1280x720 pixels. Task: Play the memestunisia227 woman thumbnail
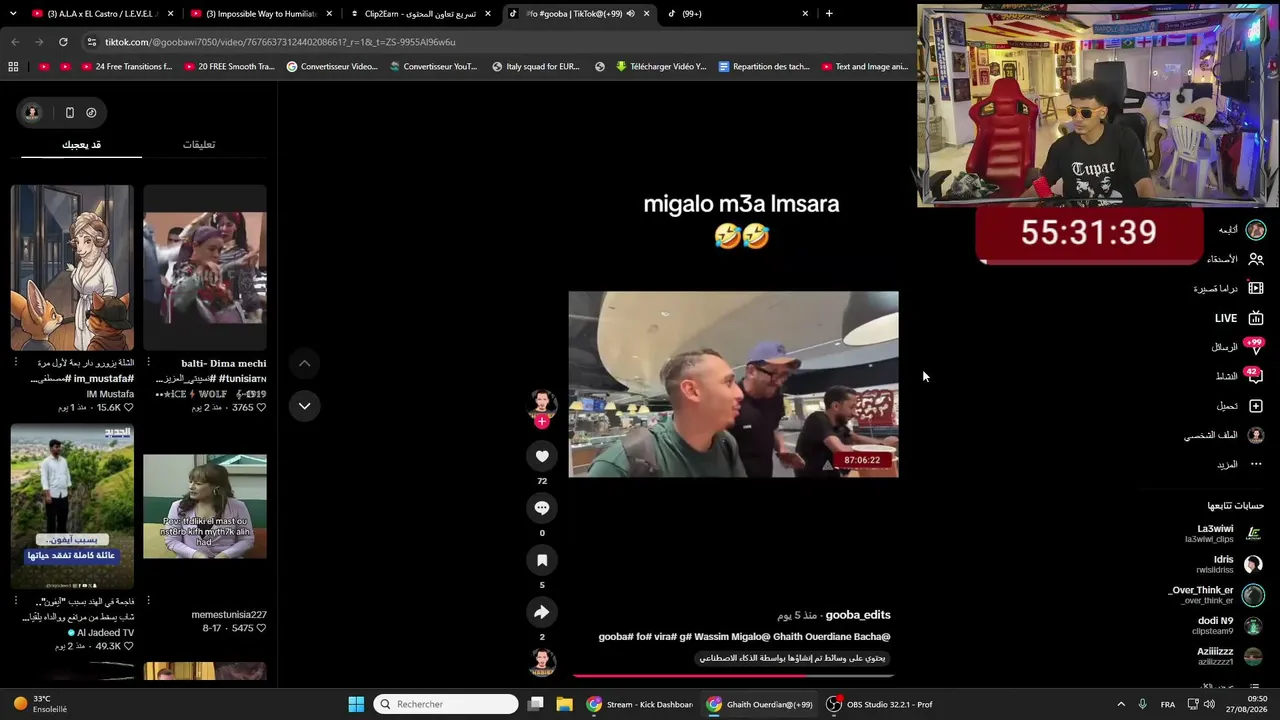(x=205, y=506)
